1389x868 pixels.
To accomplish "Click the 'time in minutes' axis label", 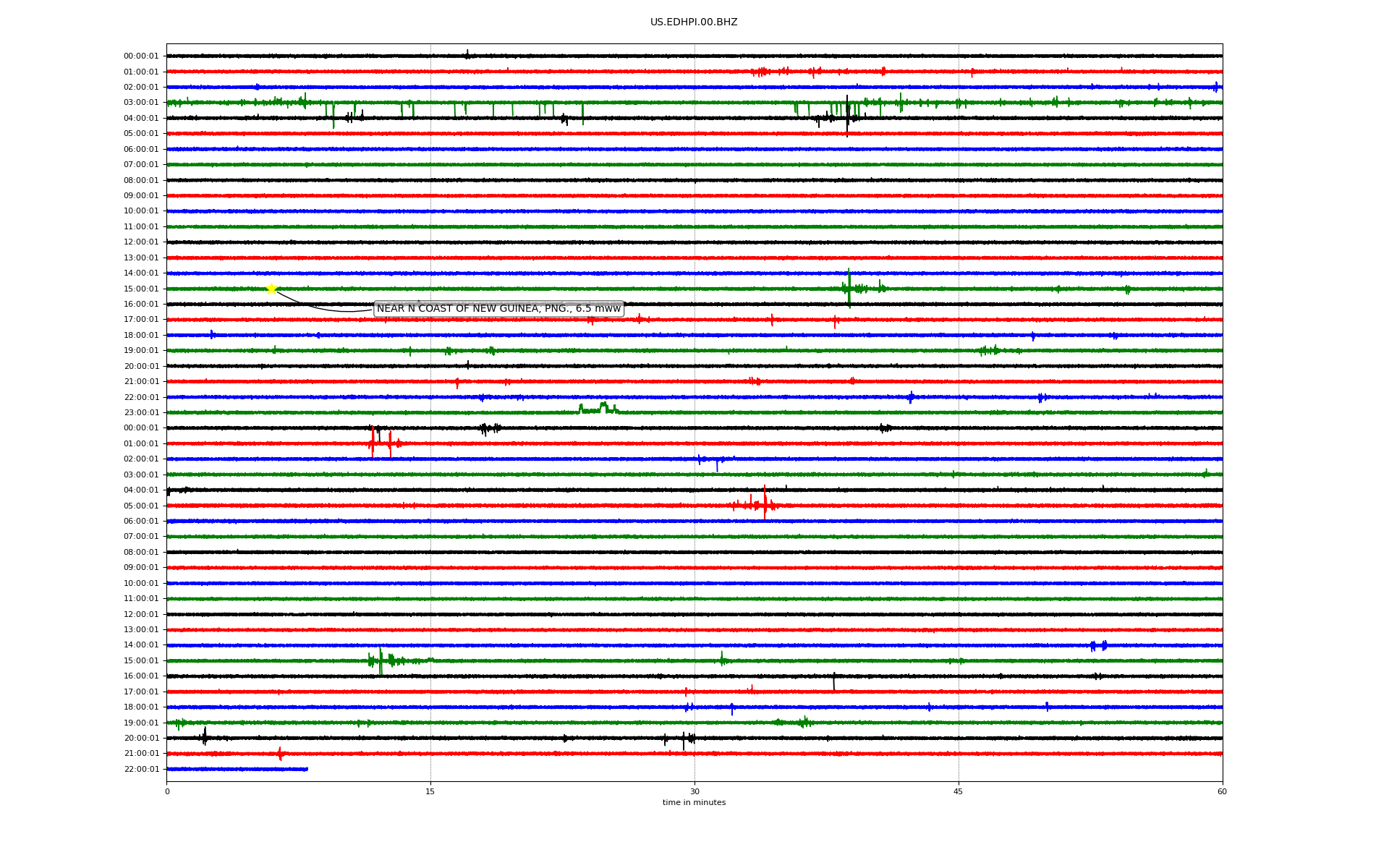I will click(x=694, y=802).
